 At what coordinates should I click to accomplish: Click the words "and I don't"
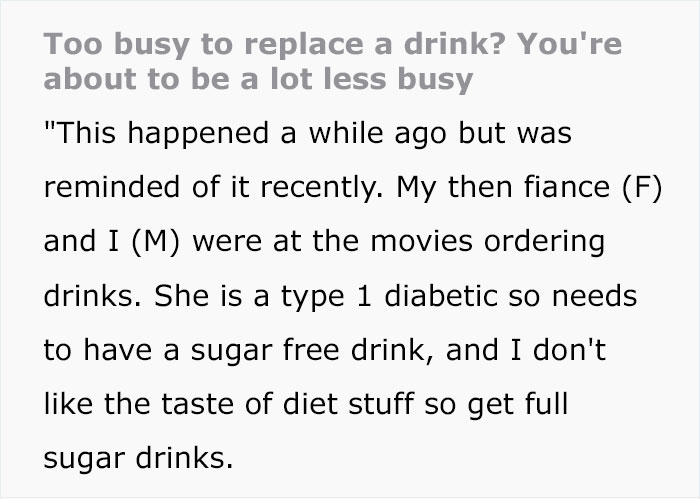525,349
